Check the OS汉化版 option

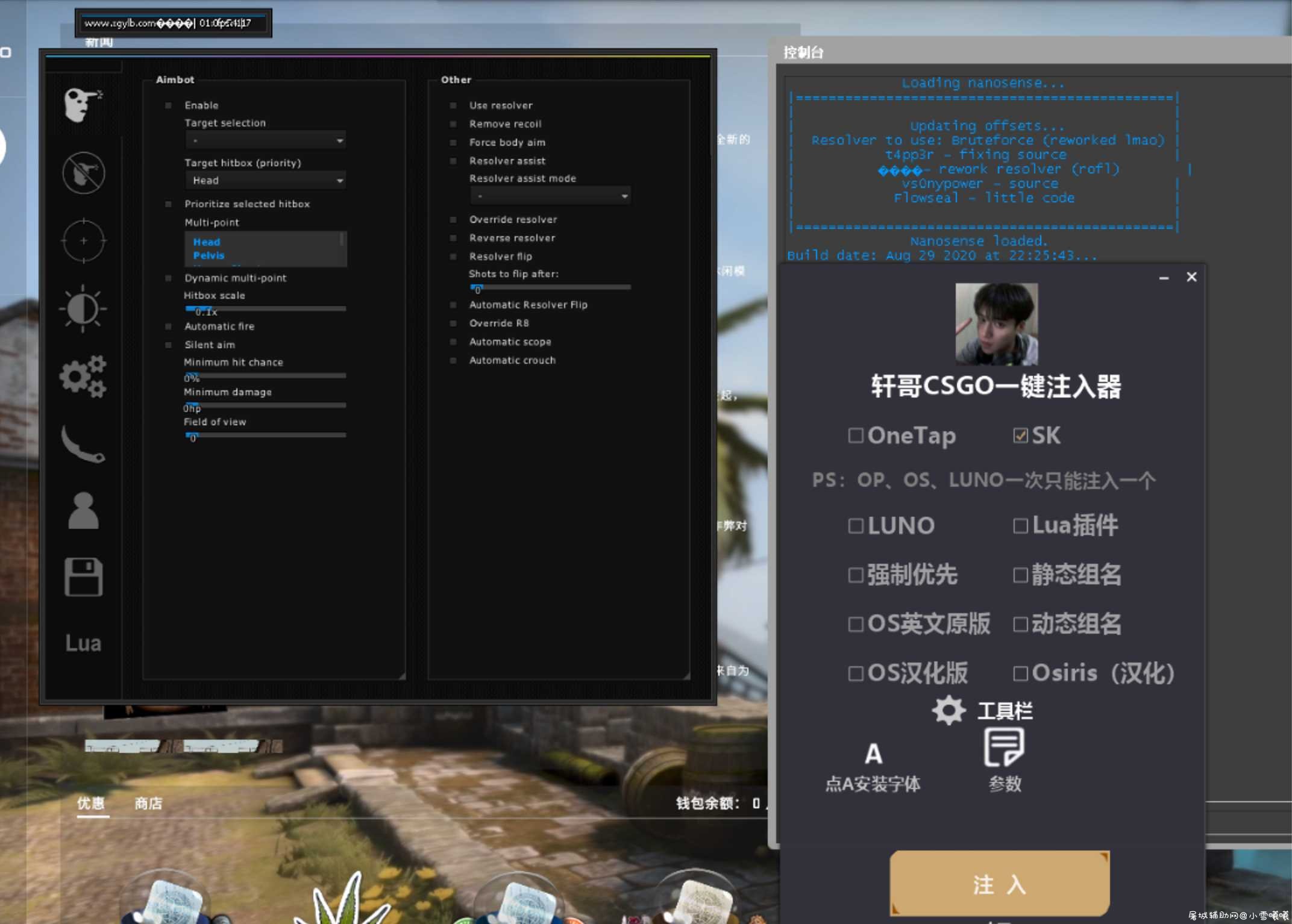[x=855, y=673]
